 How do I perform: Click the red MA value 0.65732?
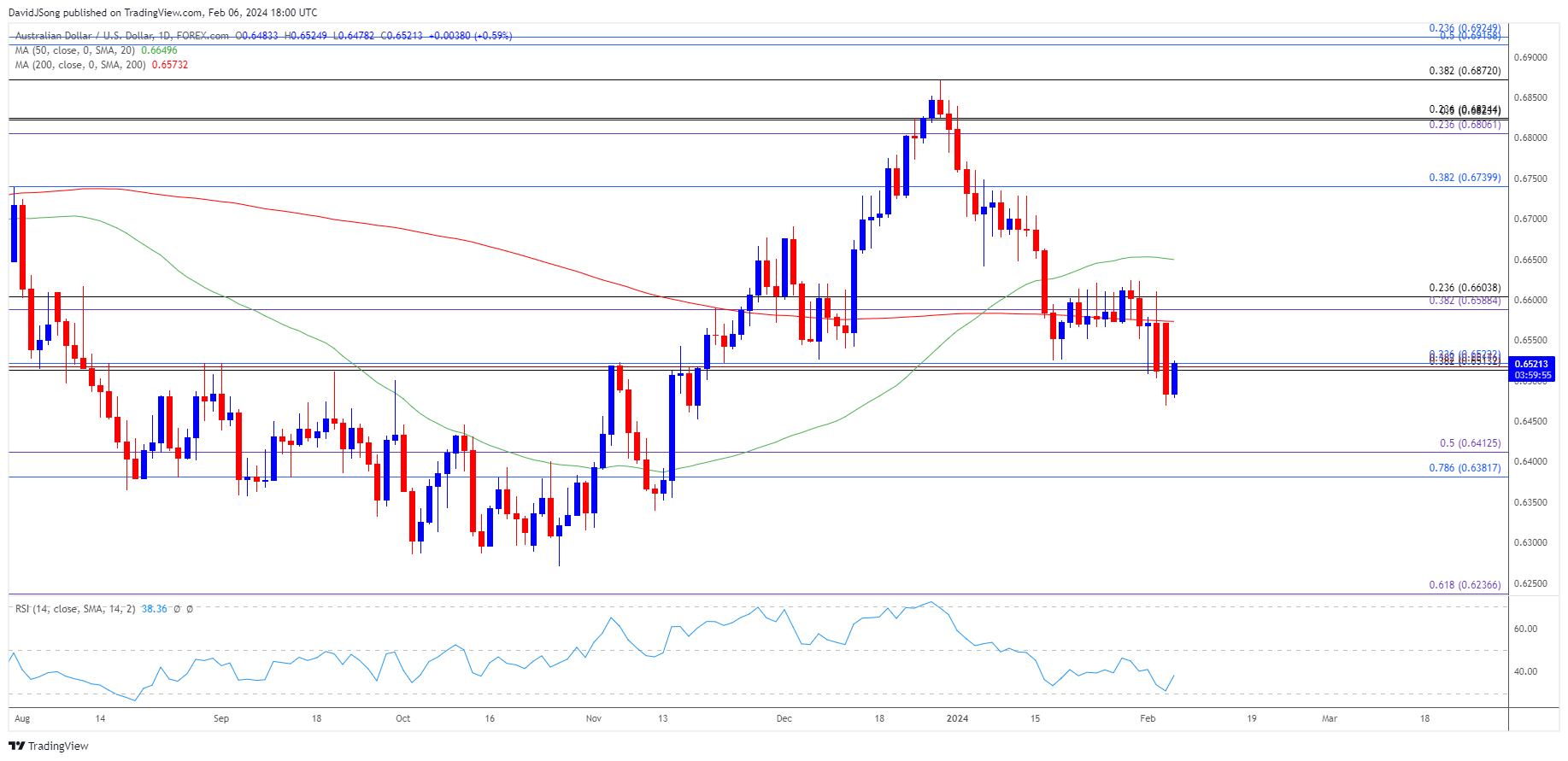point(170,65)
